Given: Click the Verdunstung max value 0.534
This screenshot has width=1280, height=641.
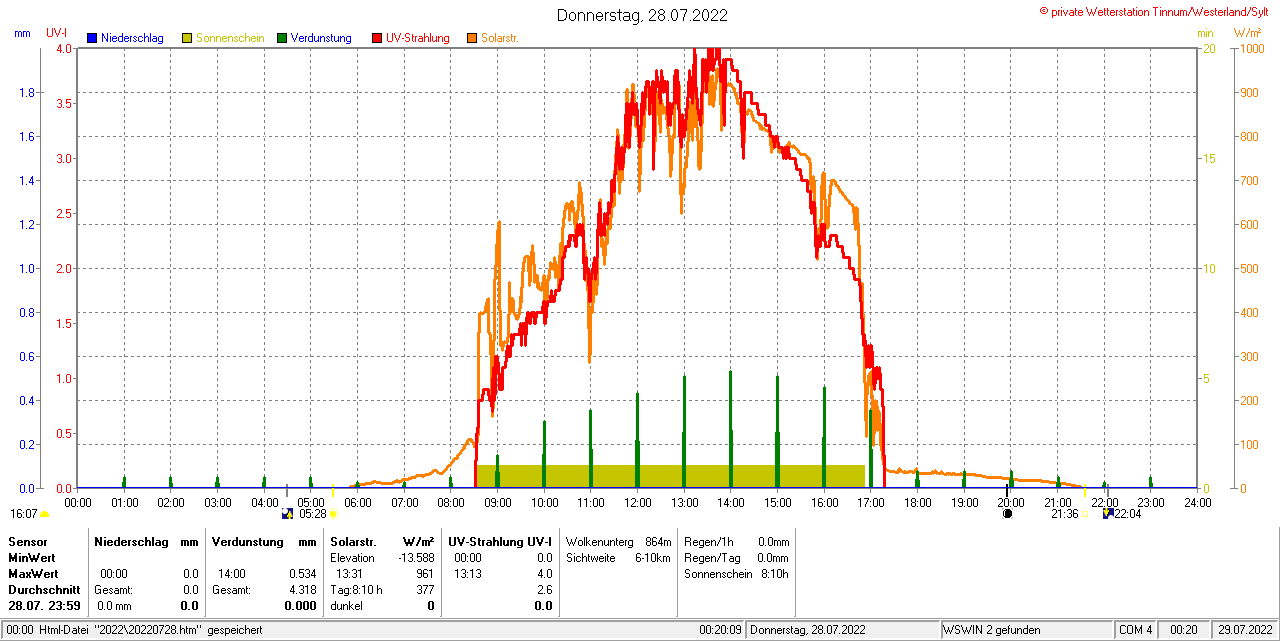Looking at the screenshot, I should click(x=302, y=573).
